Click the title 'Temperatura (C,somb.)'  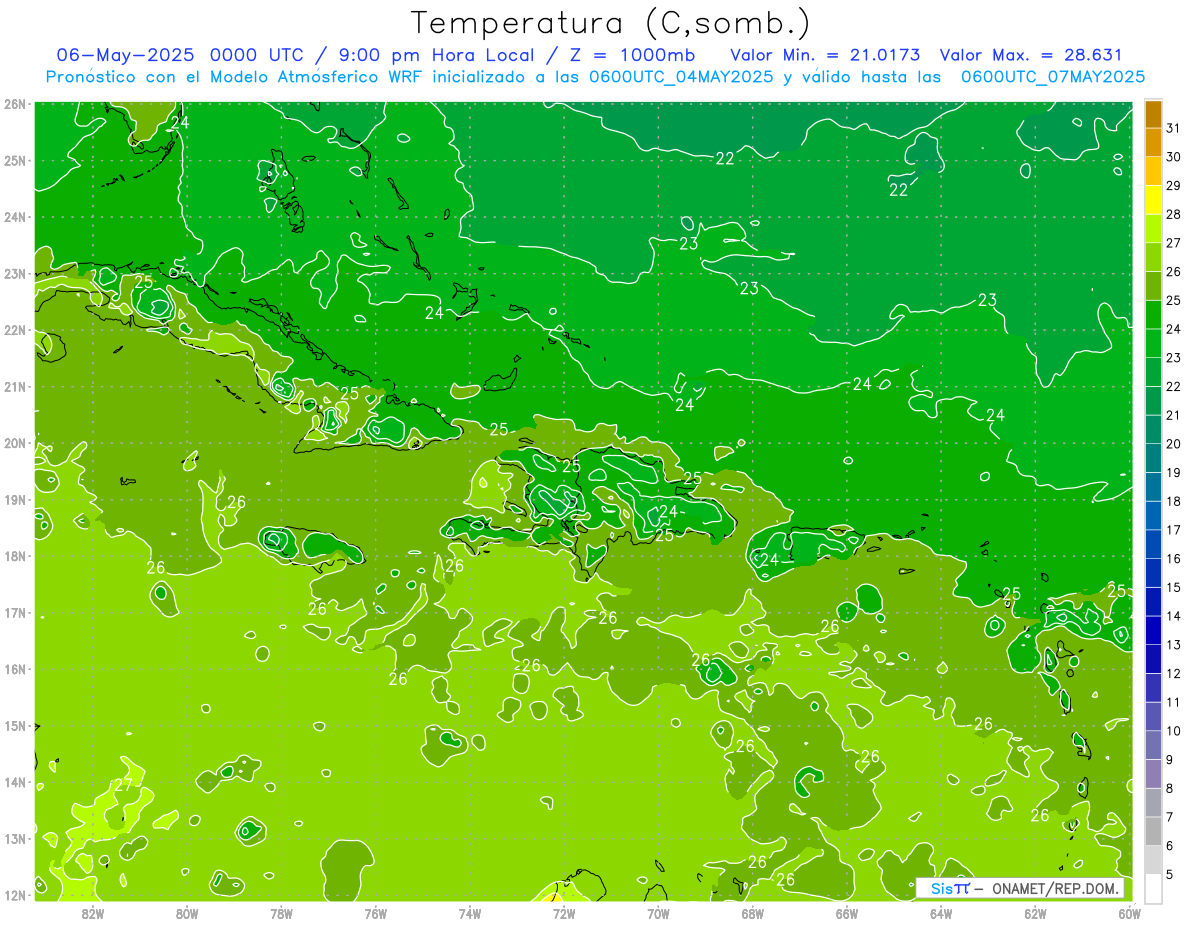point(611,23)
